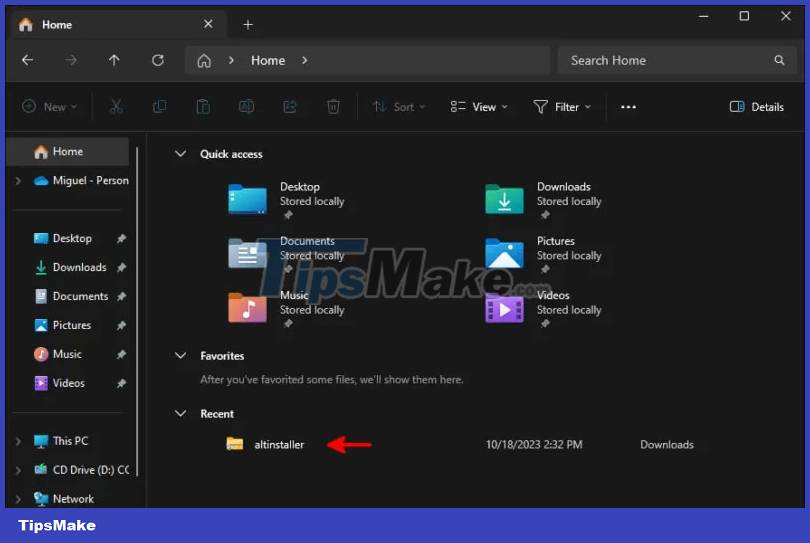Expand Network tree node
The width and height of the screenshot is (810, 543).
point(18,499)
